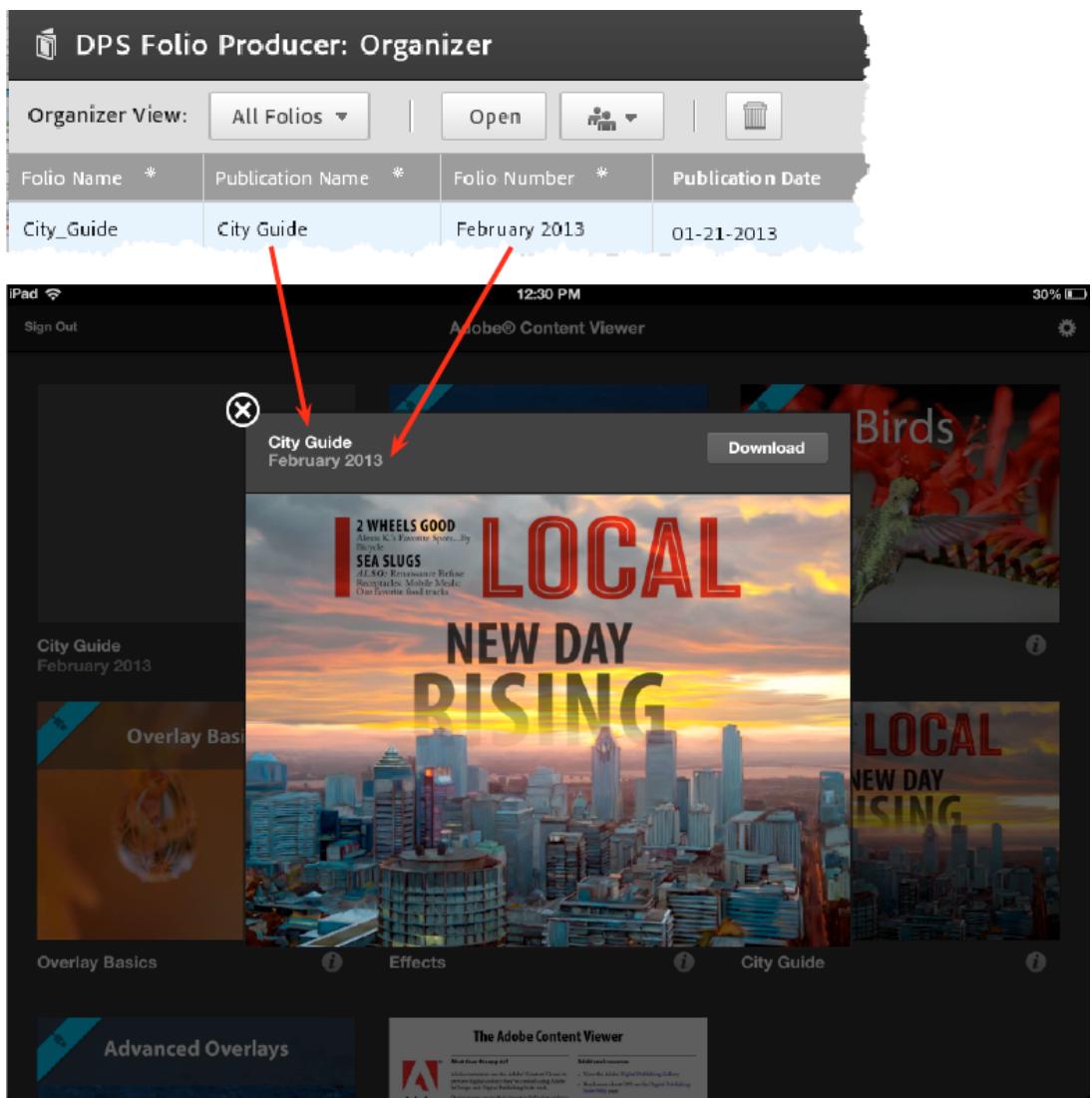
Task: Click the DPS Folio Producer logo icon
Action: point(46,44)
